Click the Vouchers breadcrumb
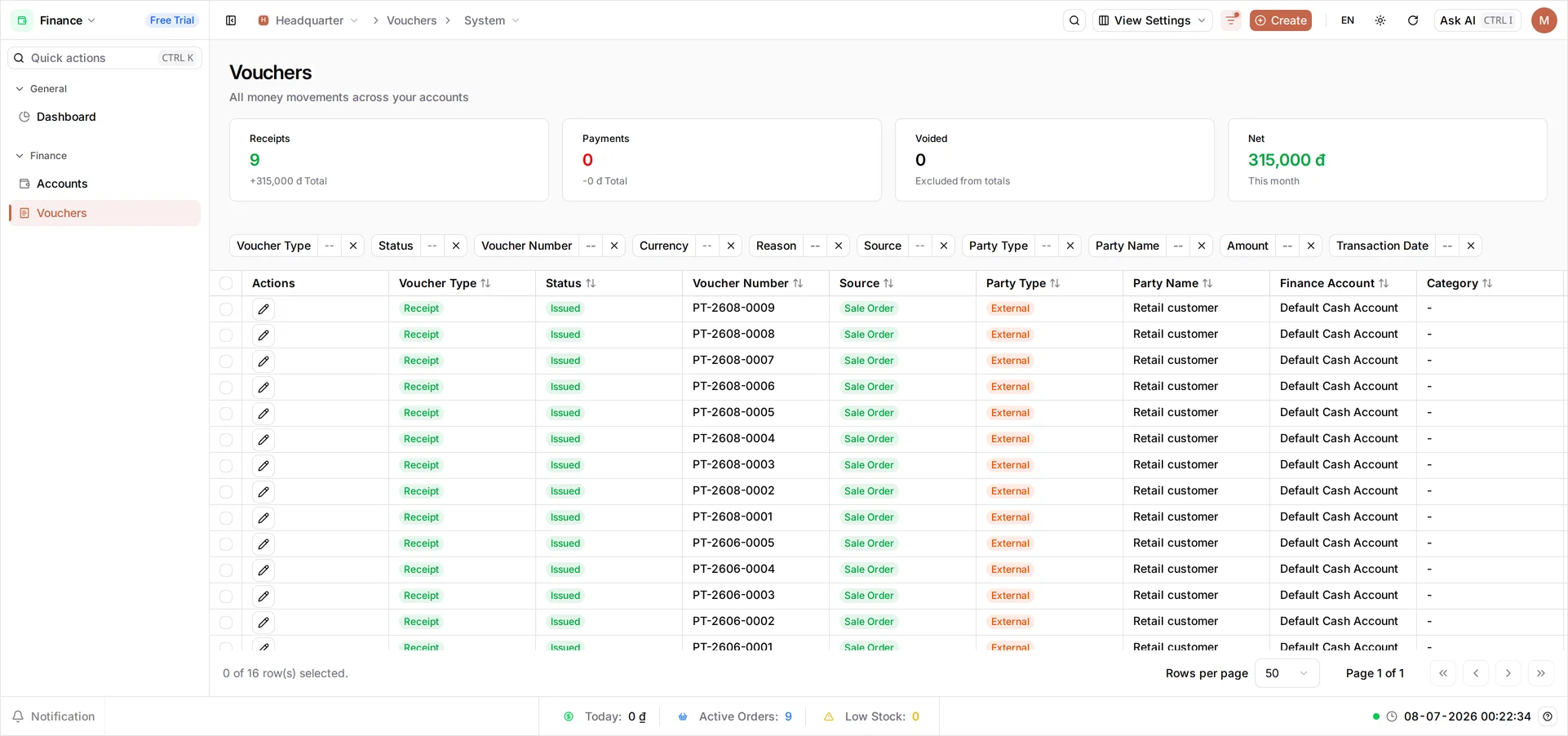 (x=412, y=20)
